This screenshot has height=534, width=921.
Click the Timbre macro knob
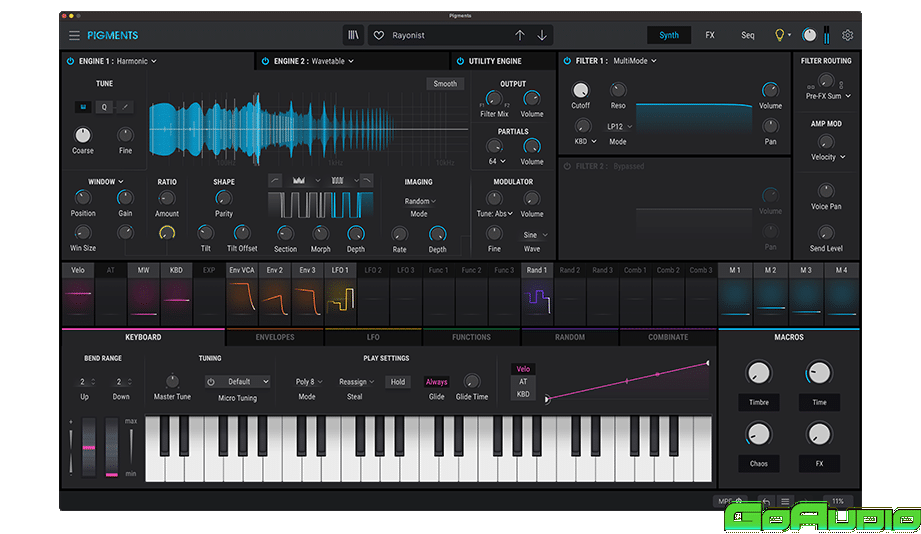coord(758,373)
